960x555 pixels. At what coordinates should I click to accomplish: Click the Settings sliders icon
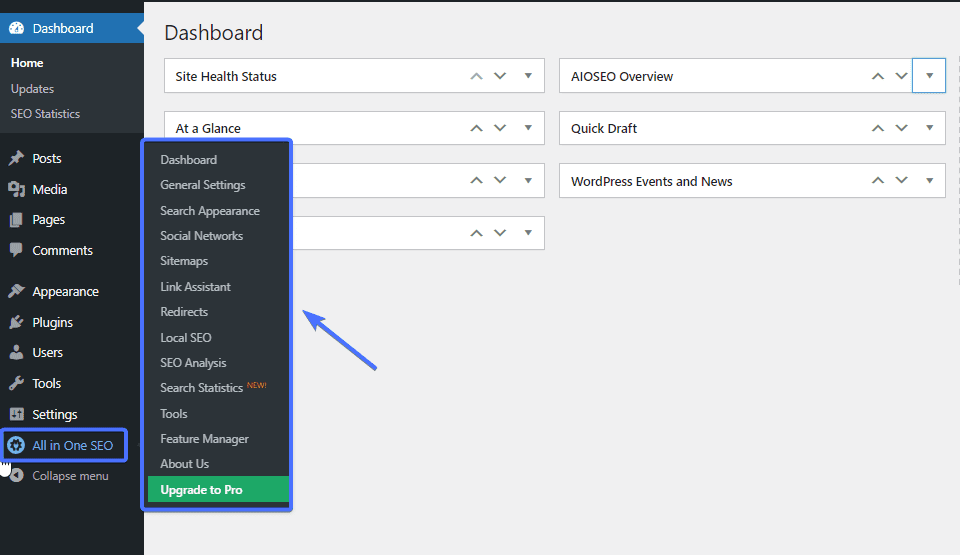point(17,414)
